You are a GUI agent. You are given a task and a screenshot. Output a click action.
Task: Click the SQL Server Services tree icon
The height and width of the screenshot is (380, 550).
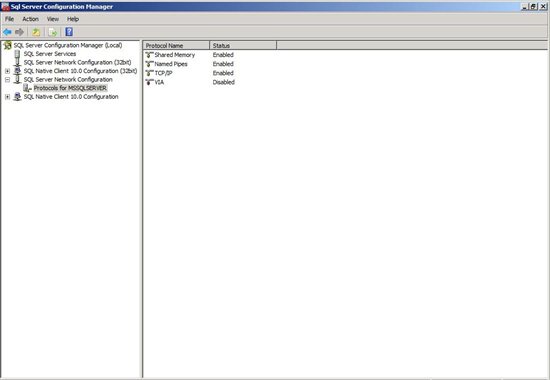click(17, 54)
